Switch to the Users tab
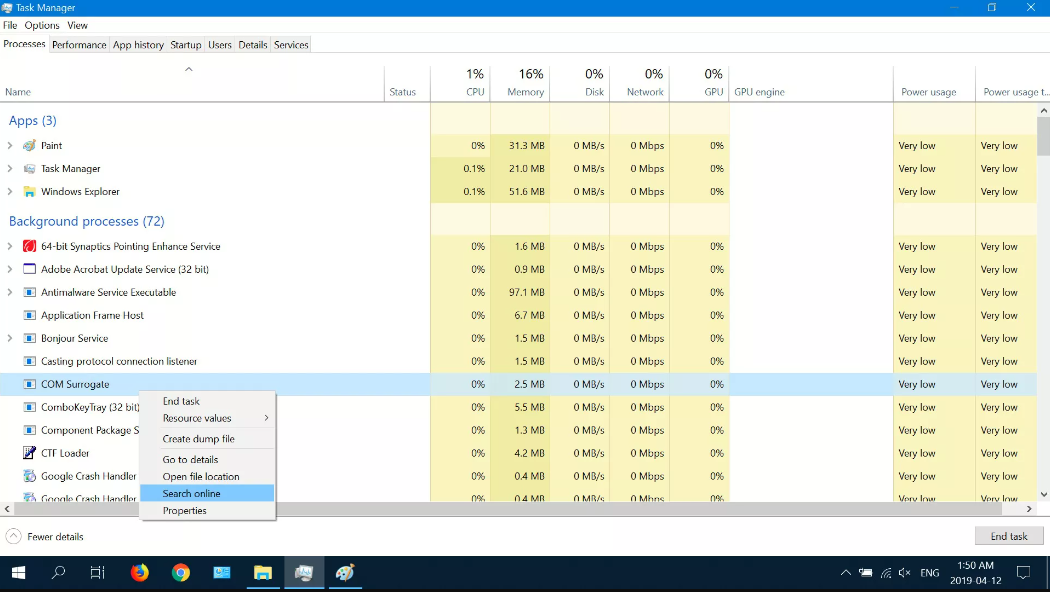The height and width of the screenshot is (592, 1050). pos(220,45)
